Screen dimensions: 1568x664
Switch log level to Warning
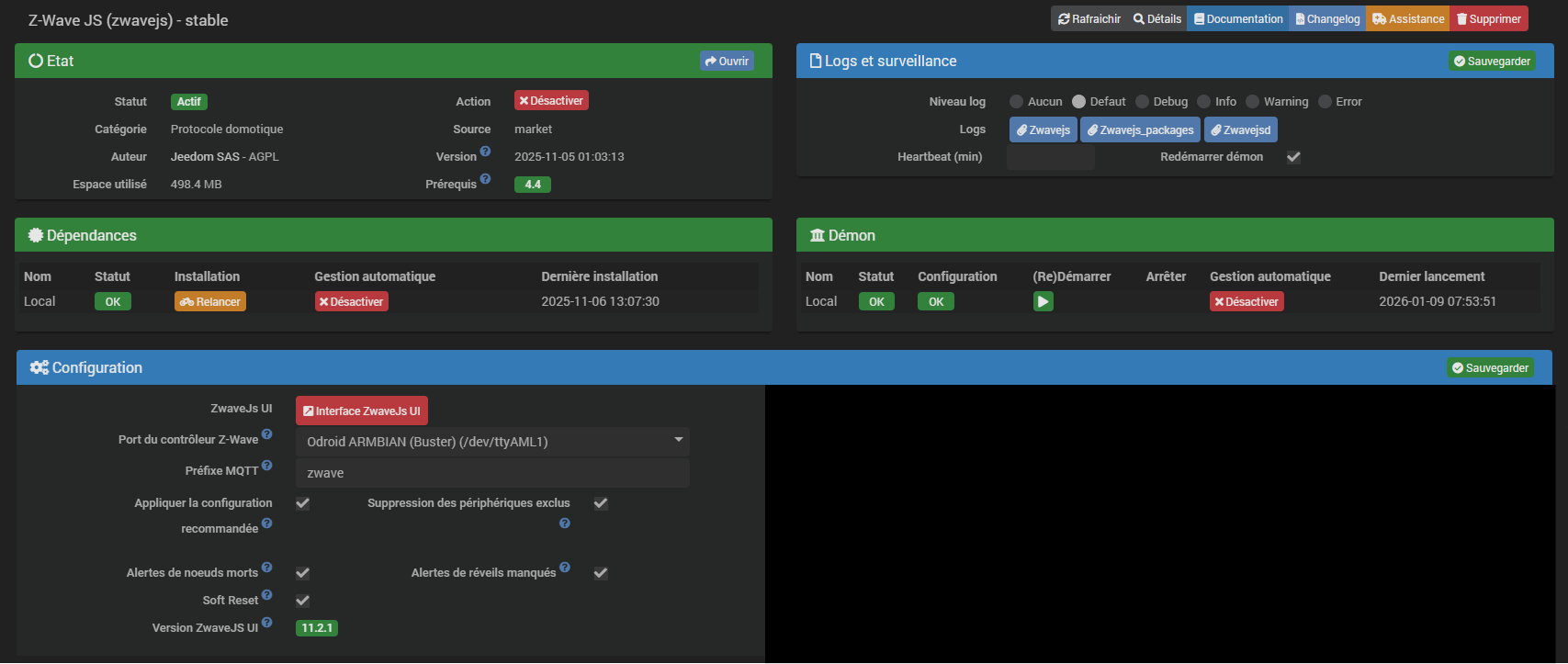[x=1252, y=102]
